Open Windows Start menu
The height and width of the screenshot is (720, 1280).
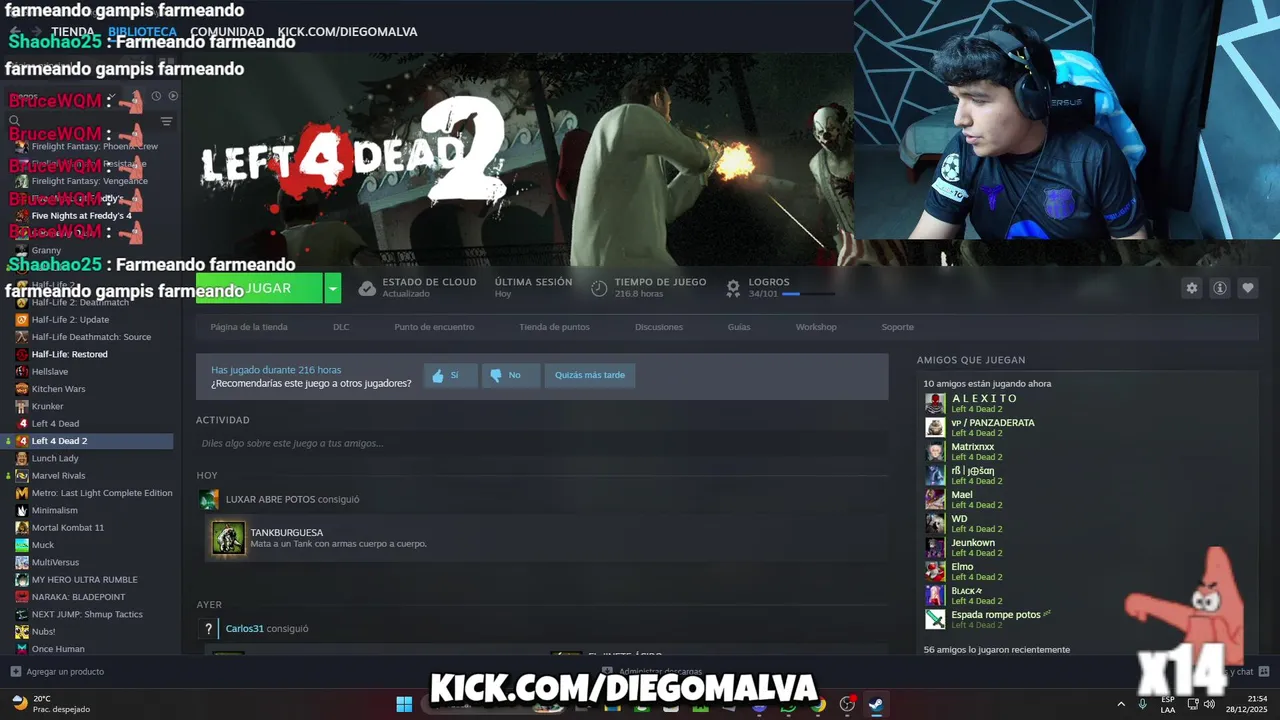pos(404,704)
